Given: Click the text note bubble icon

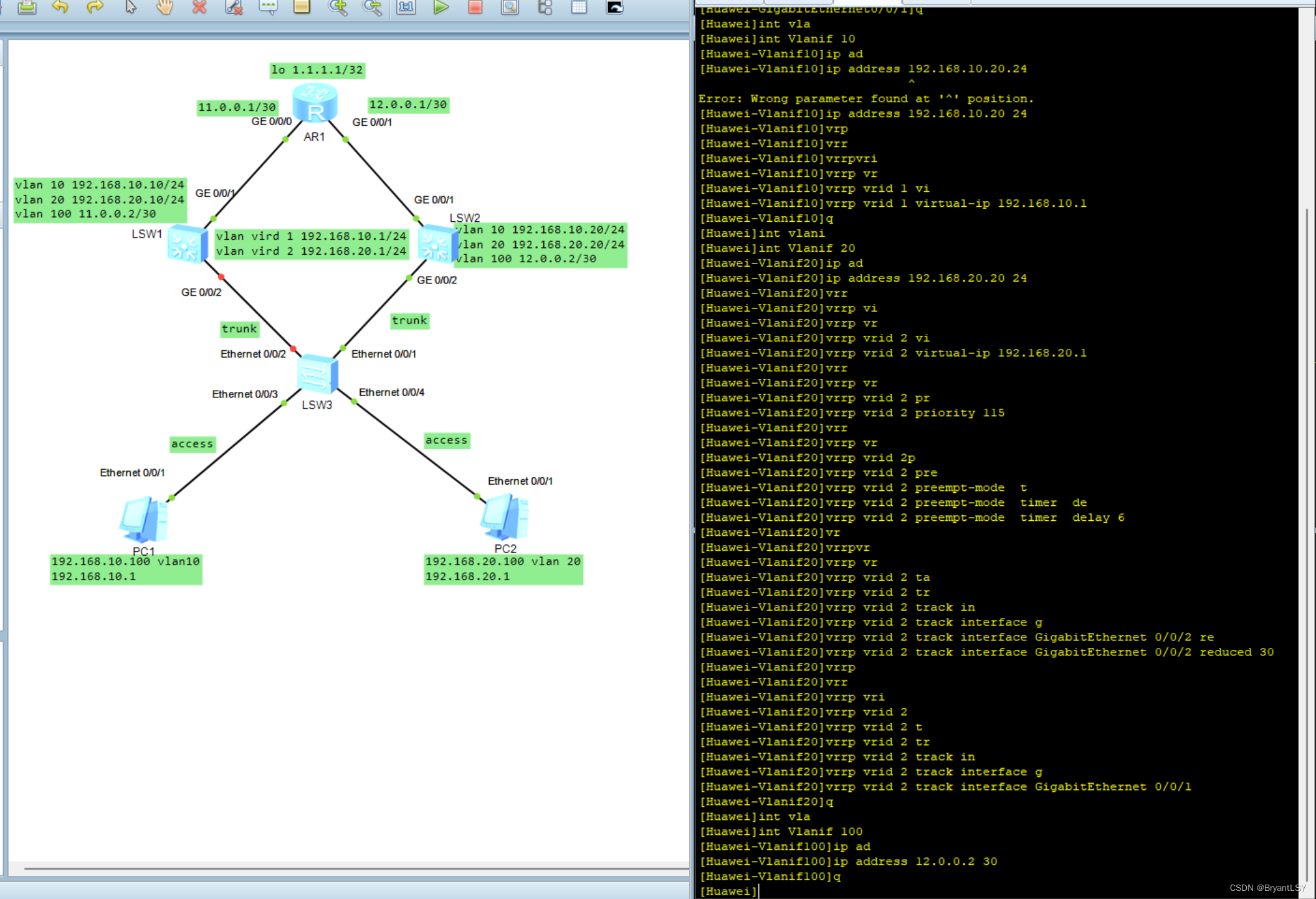Looking at the screenshot, I should click(x=268, y=7).
